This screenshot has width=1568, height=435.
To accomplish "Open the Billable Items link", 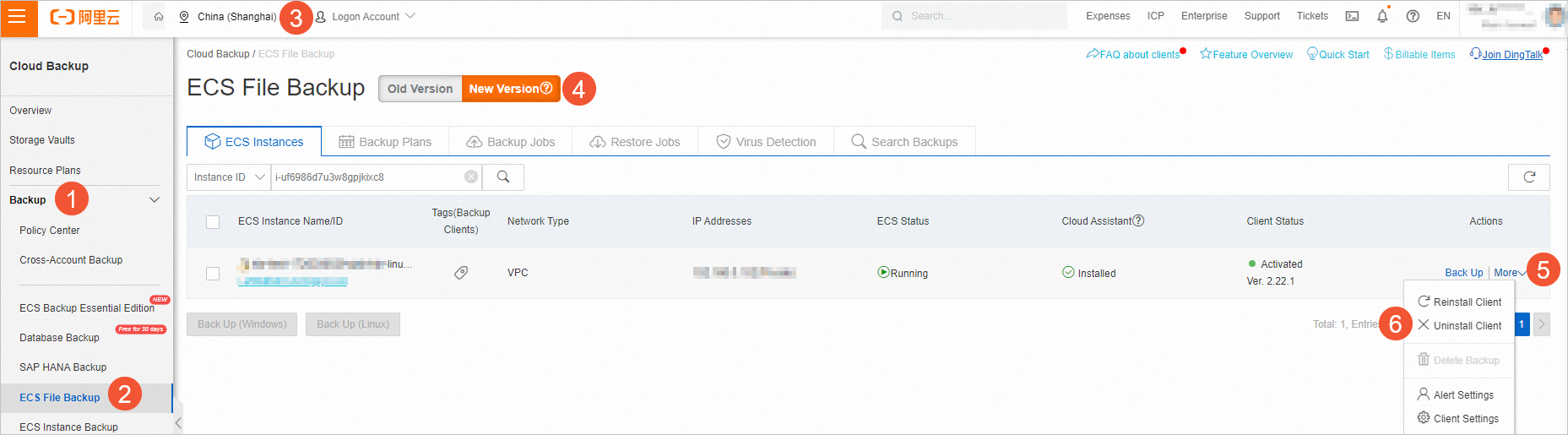I will coord(1419,55).
